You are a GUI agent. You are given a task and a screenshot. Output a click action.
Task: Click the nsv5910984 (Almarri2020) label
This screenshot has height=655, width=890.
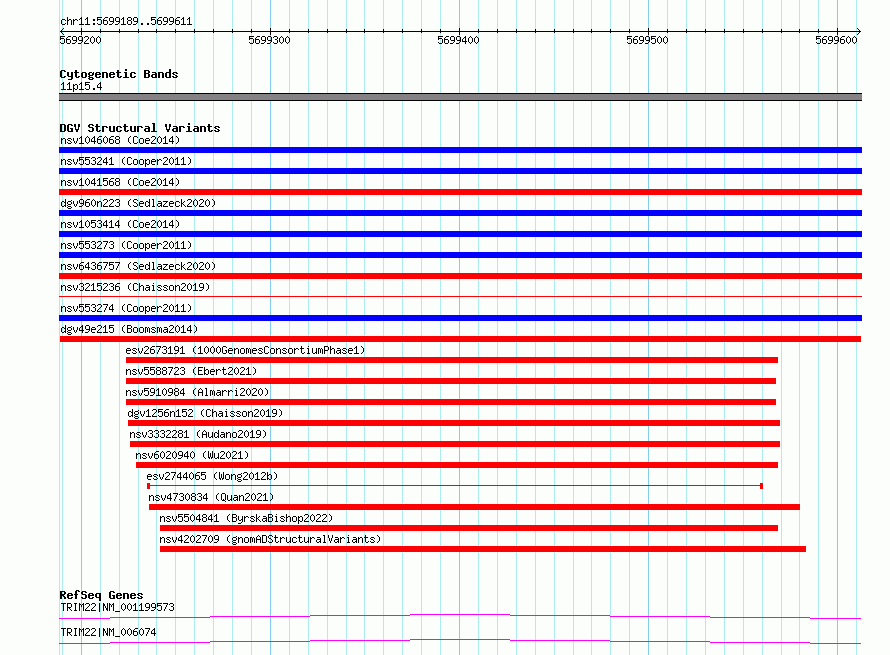(197, 392)
